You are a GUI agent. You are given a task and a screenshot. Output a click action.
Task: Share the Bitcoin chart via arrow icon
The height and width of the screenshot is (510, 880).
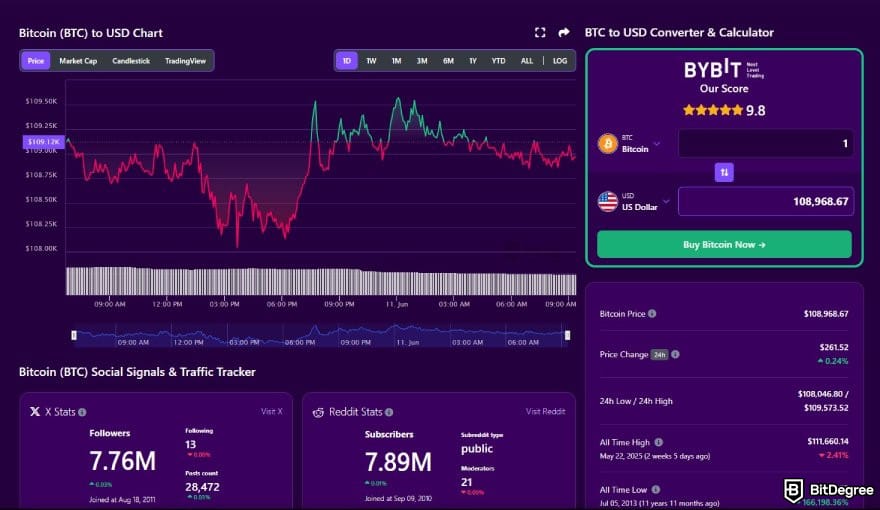(x=564, y=33)
